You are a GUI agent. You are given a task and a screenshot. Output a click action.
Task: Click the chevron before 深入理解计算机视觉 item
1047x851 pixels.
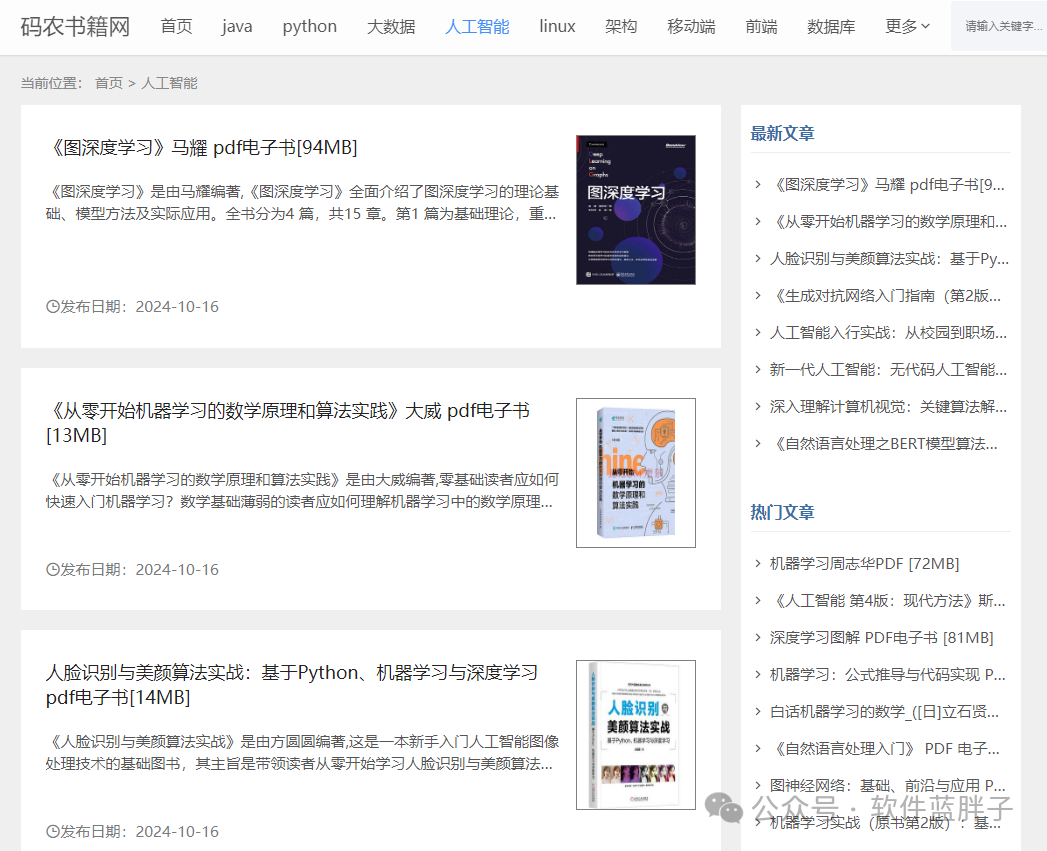click(758, 407)
